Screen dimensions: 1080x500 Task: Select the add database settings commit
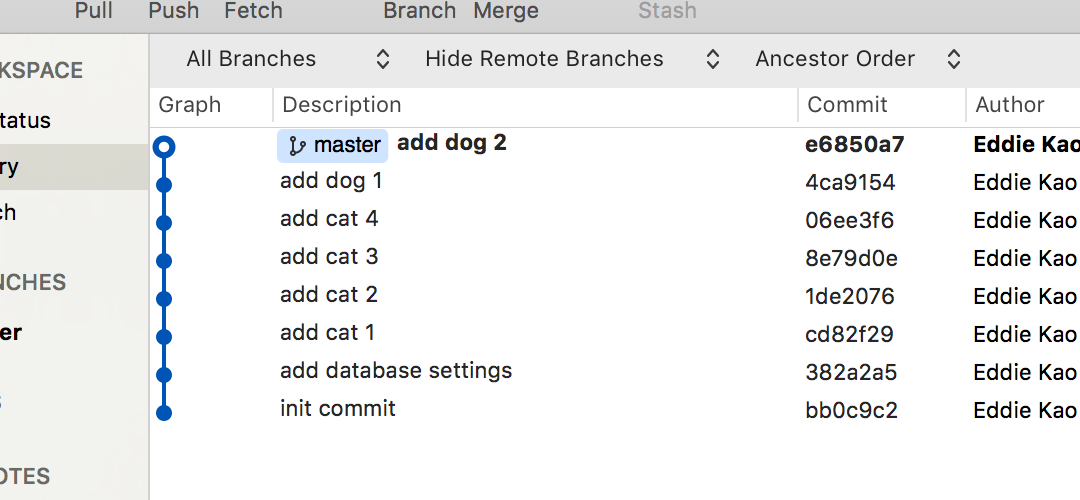(396, 371)
